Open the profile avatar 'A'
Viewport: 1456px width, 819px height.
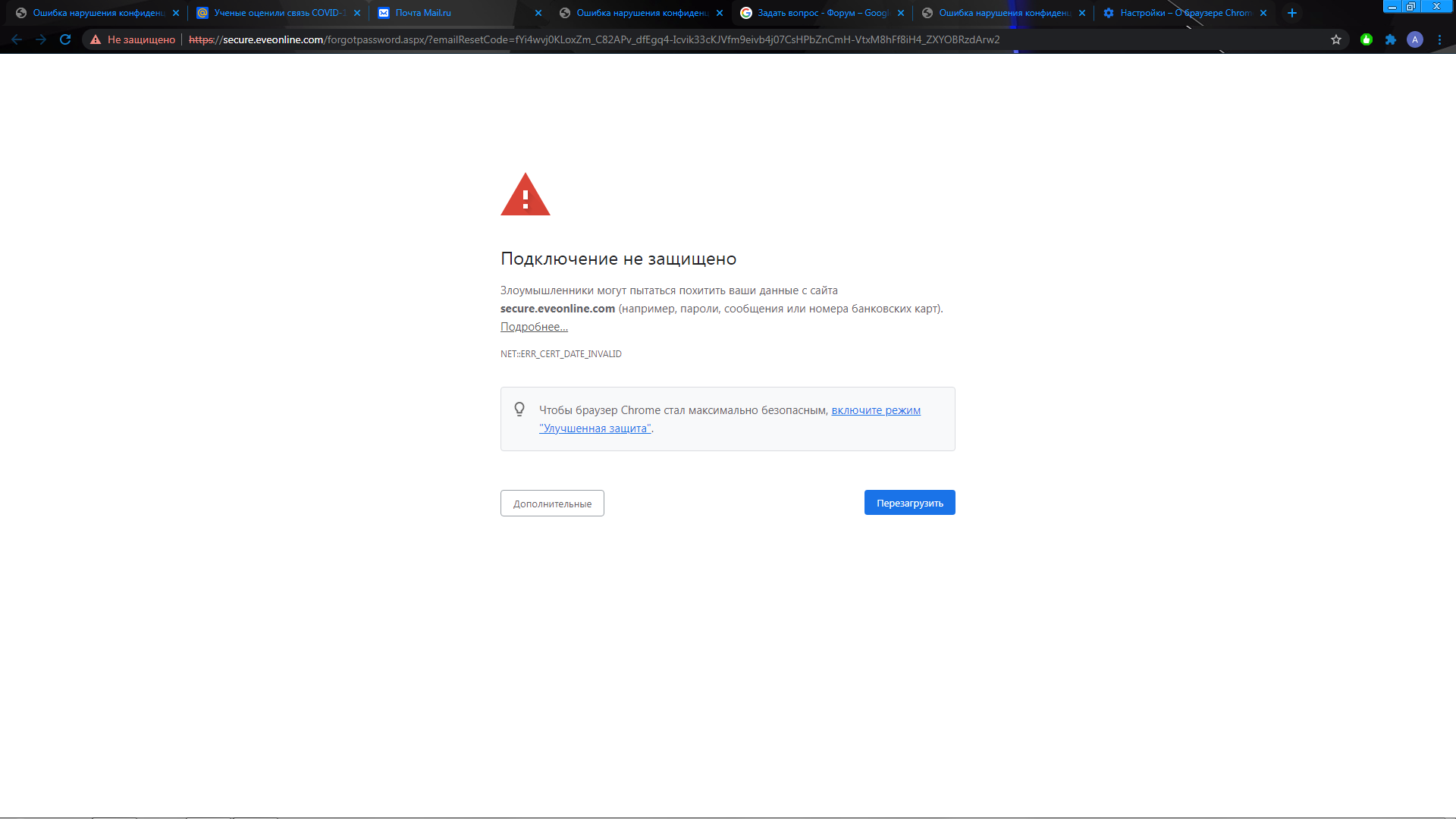1415,39
